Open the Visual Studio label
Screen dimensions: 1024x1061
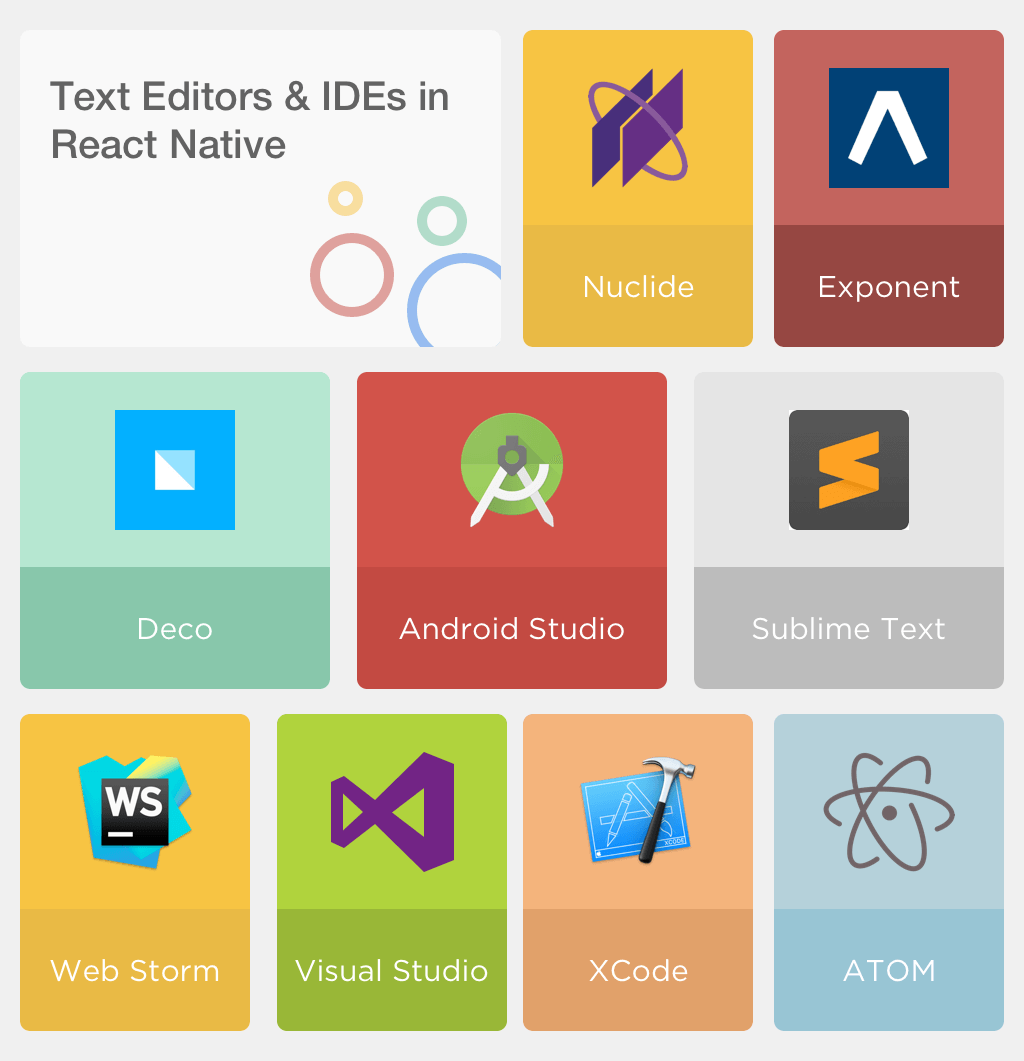392,970
